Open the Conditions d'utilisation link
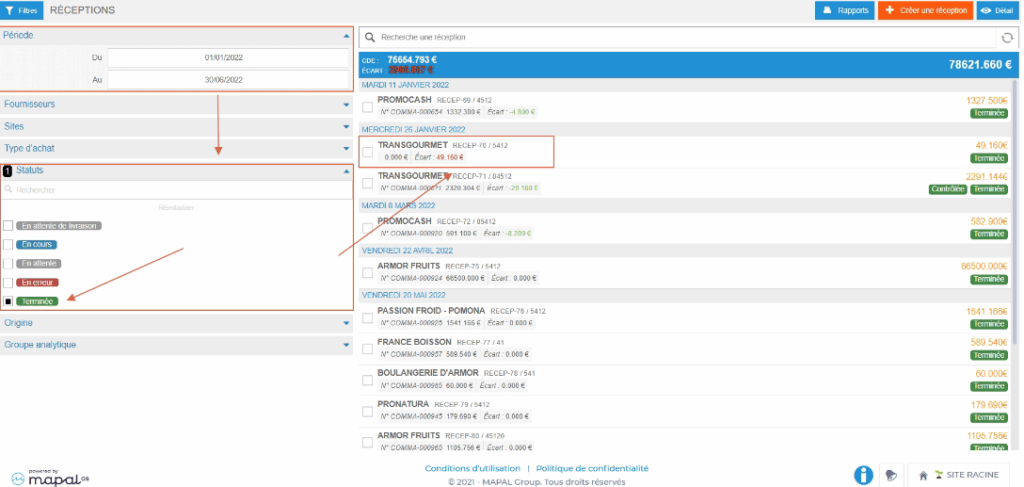 coord(472,468)
